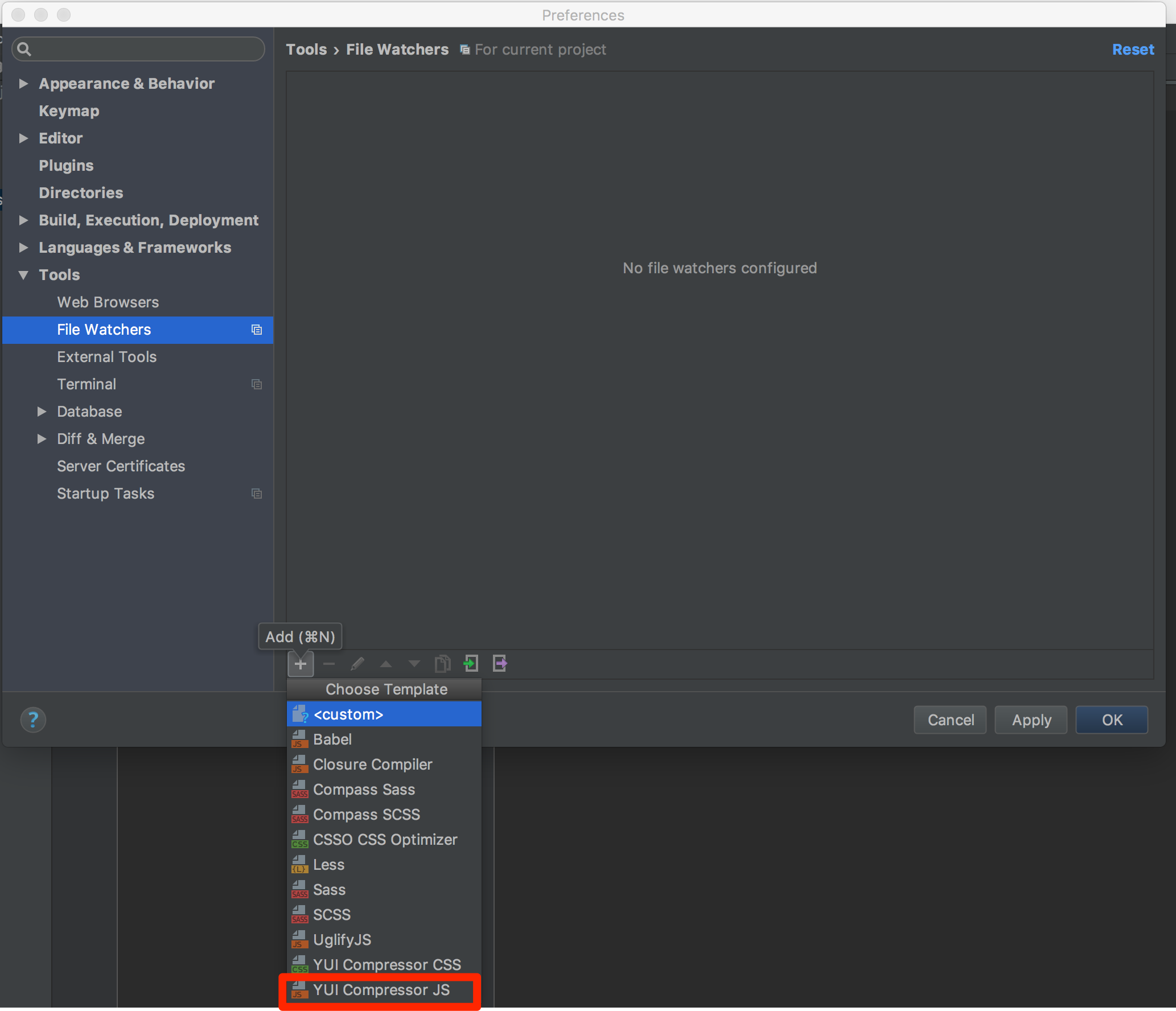Click the Import watchers icon
Viewport: 1176px width, 1011px height.
click(471, 664)
